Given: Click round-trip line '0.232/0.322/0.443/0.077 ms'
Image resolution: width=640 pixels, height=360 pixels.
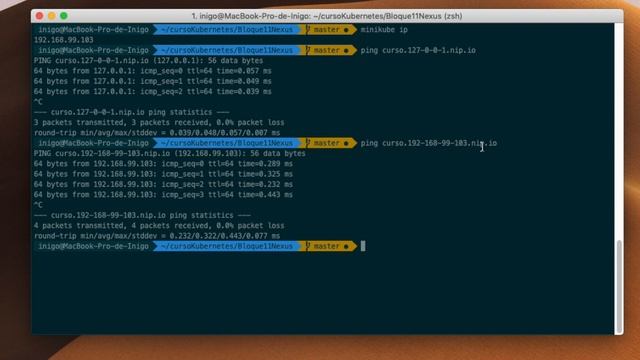Looking at the screenshot, I should [157, 236].
